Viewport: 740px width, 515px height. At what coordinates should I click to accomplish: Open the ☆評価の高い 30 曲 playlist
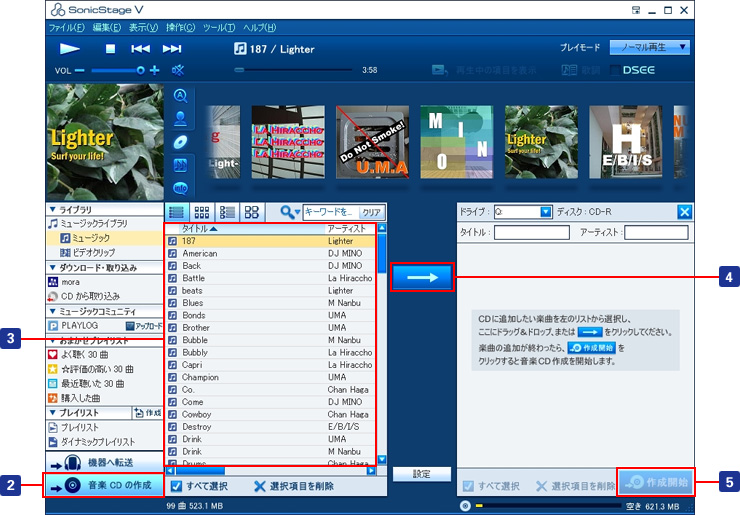104,369
